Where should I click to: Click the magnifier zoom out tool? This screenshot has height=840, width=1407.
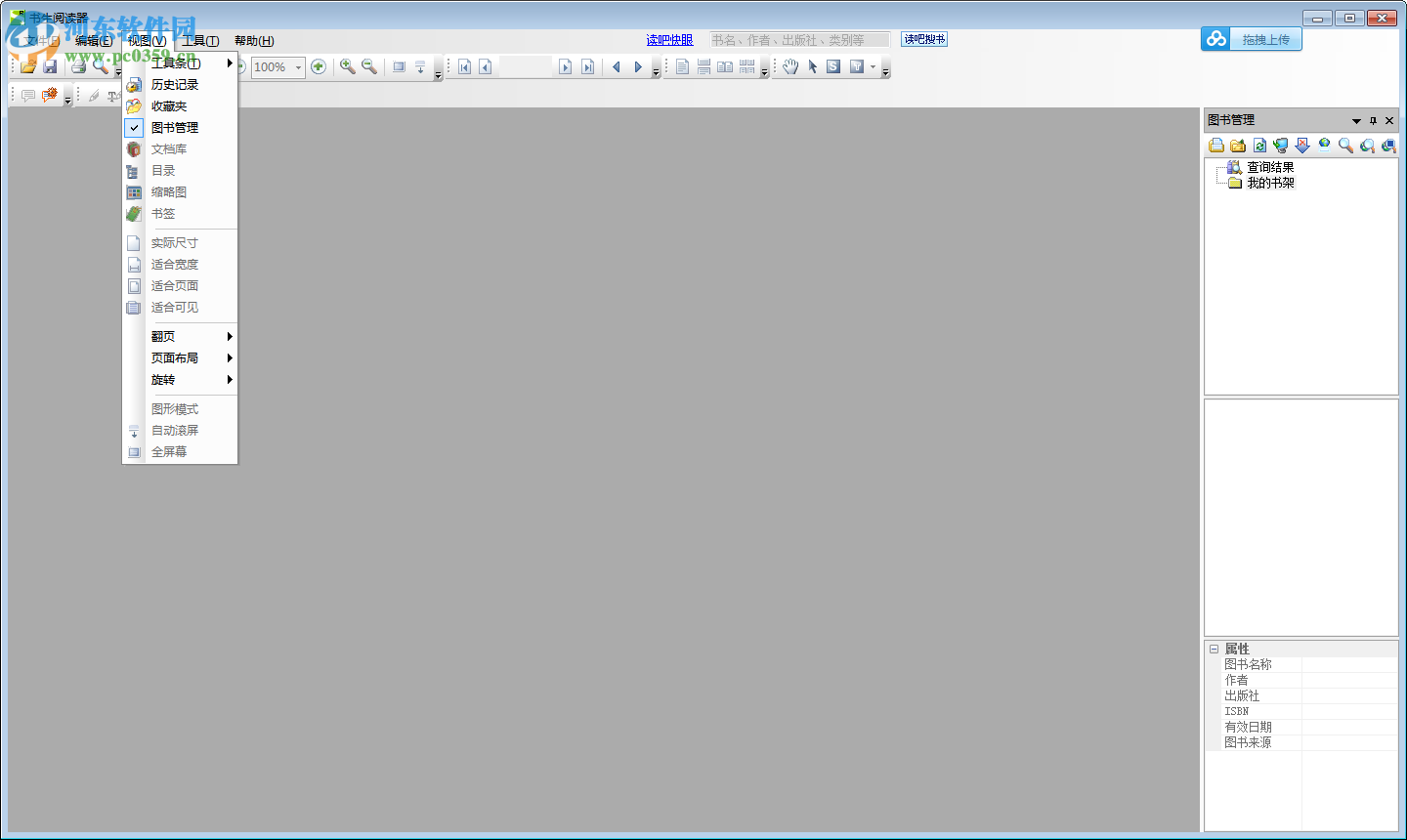pyautogui.click(x=369, y=66)
